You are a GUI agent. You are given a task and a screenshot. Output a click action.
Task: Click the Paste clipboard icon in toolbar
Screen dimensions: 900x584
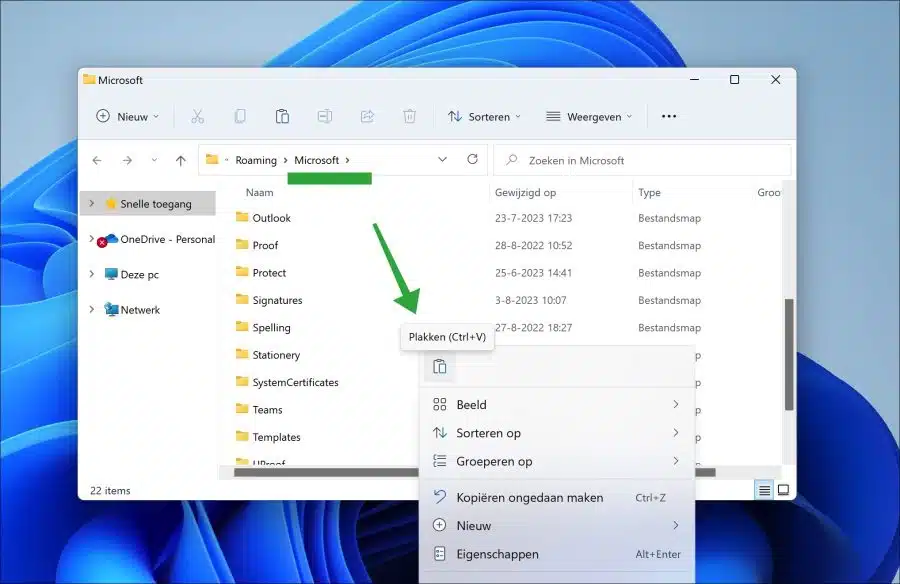(x=282, y=117)
